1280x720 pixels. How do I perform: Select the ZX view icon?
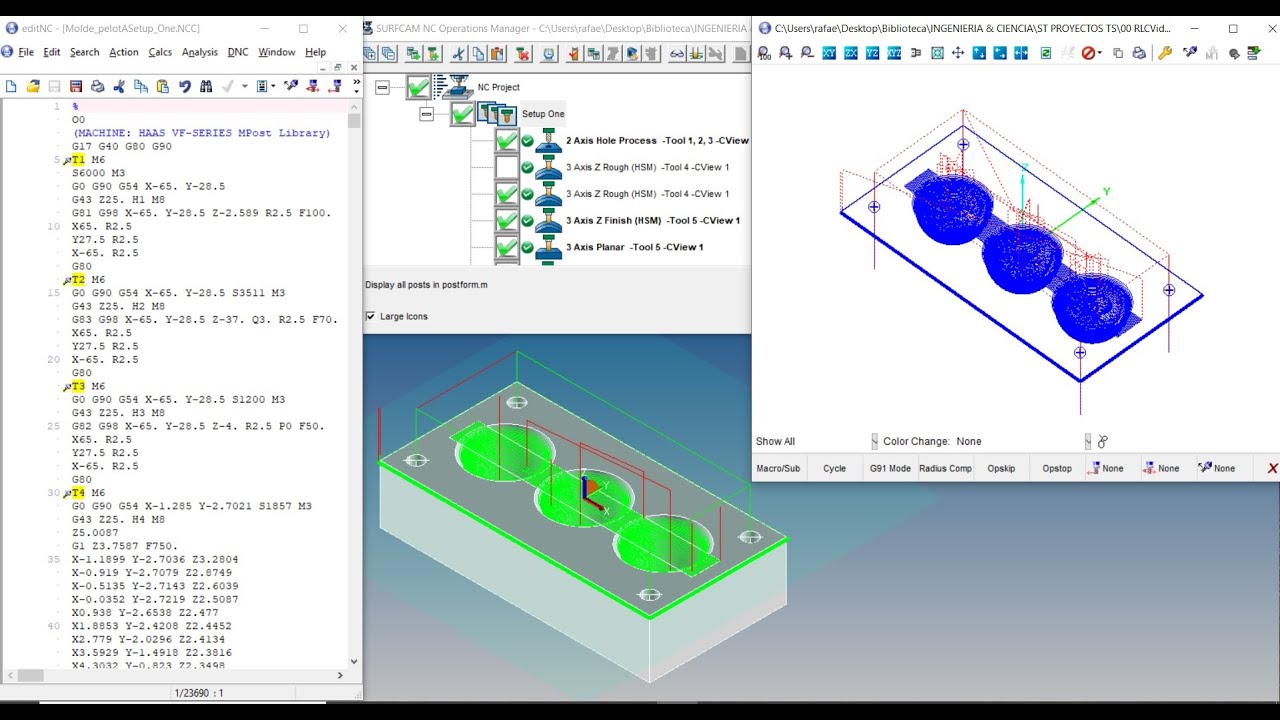(851, 54)
